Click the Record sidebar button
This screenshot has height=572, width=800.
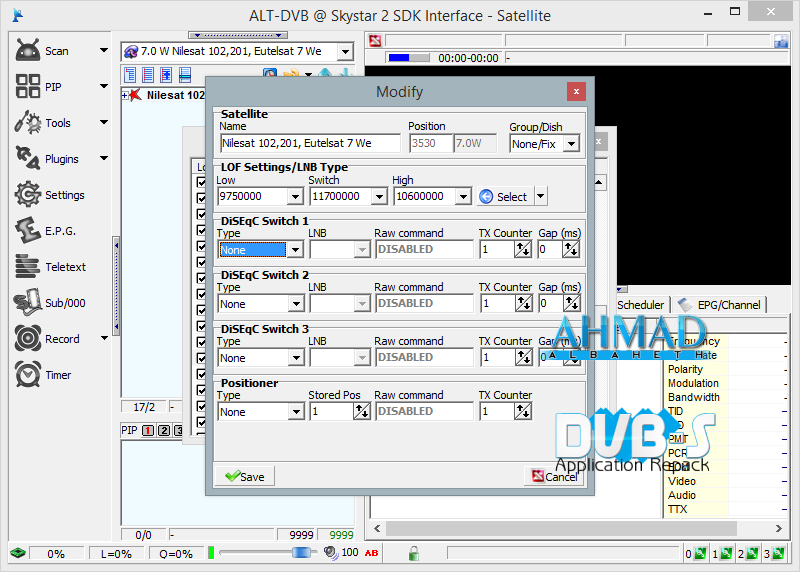click(x=47, y=339)
